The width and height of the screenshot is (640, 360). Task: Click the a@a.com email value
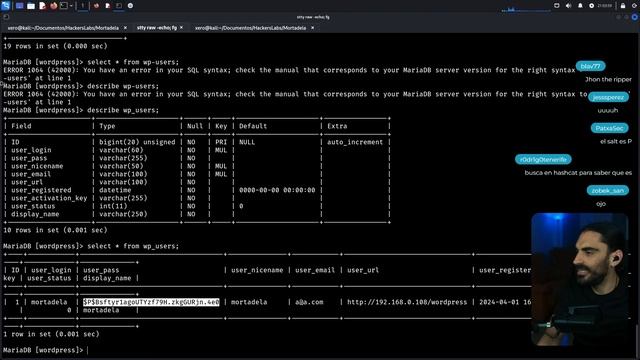pyautogui.click(x=309, y=302)
